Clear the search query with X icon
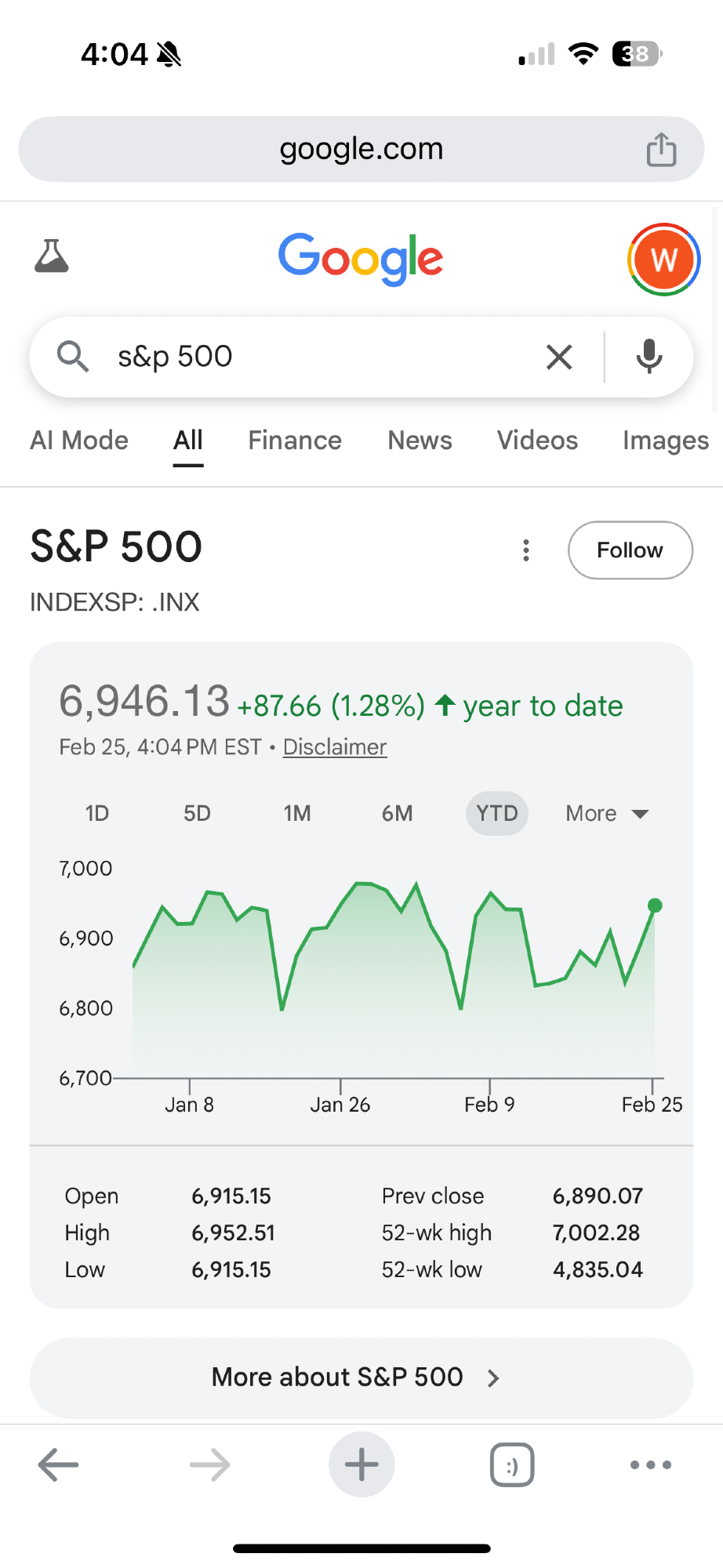The height and width of the screenshot is (1568, 723). click(559, 357)
